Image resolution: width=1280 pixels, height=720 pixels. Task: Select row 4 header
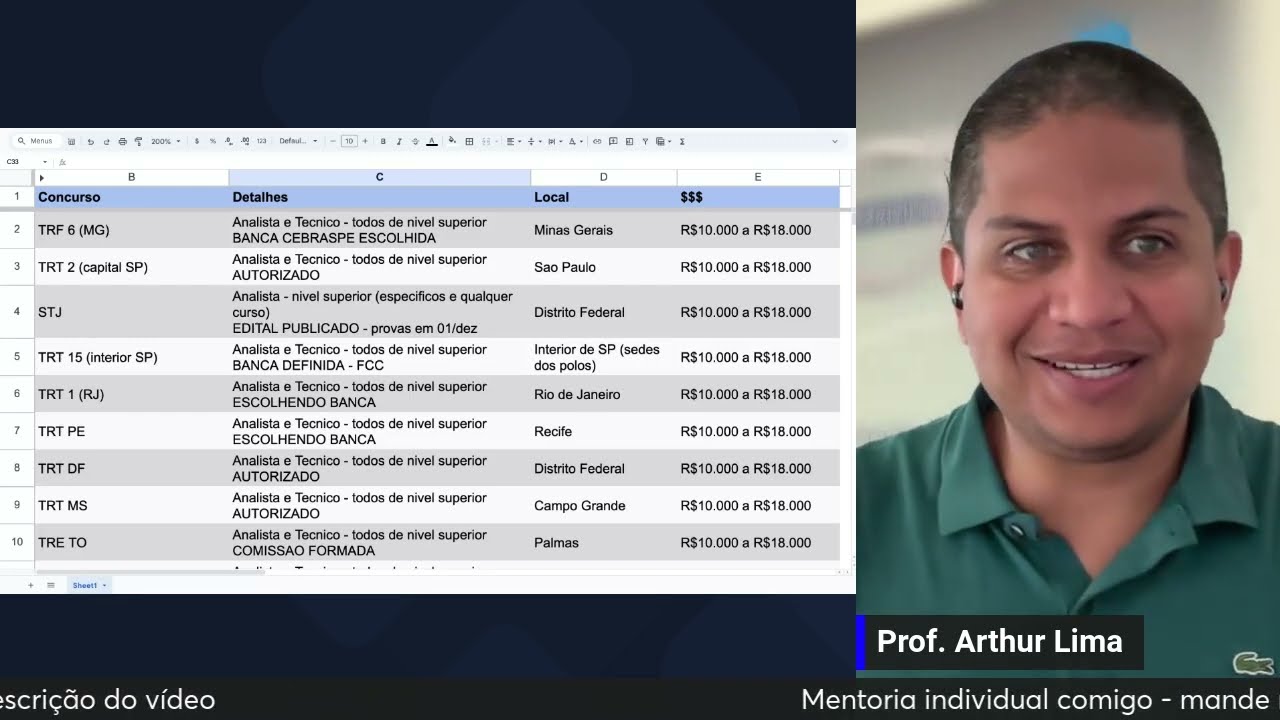point(17,312)
